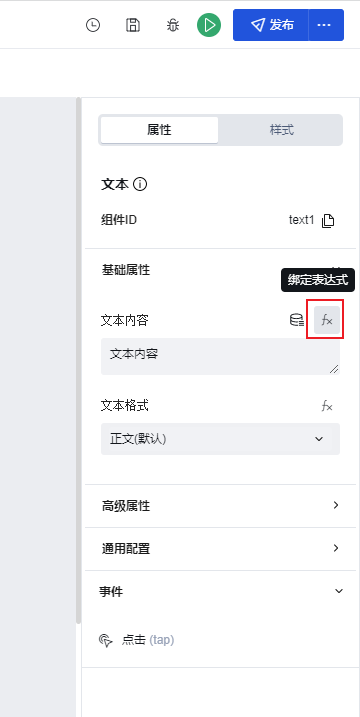Run preview with green play button

[x=209, y=25]
